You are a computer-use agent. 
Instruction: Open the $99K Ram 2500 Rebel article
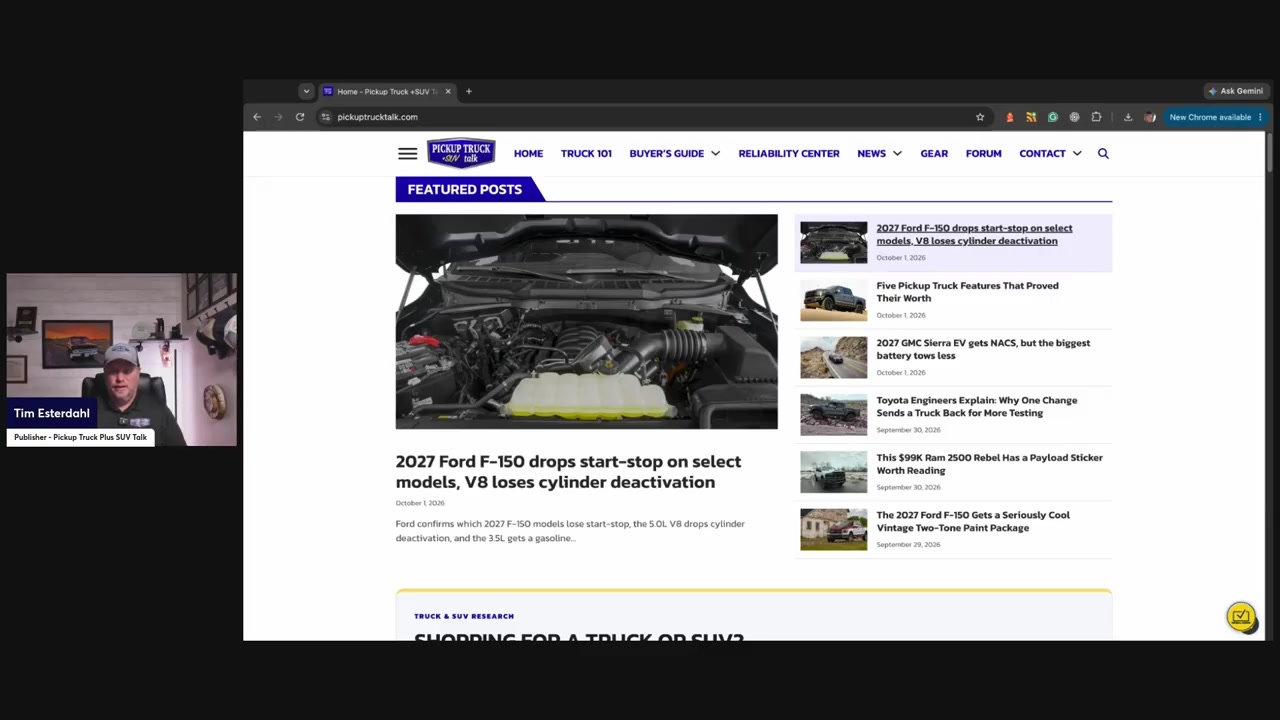pos(989,464)
